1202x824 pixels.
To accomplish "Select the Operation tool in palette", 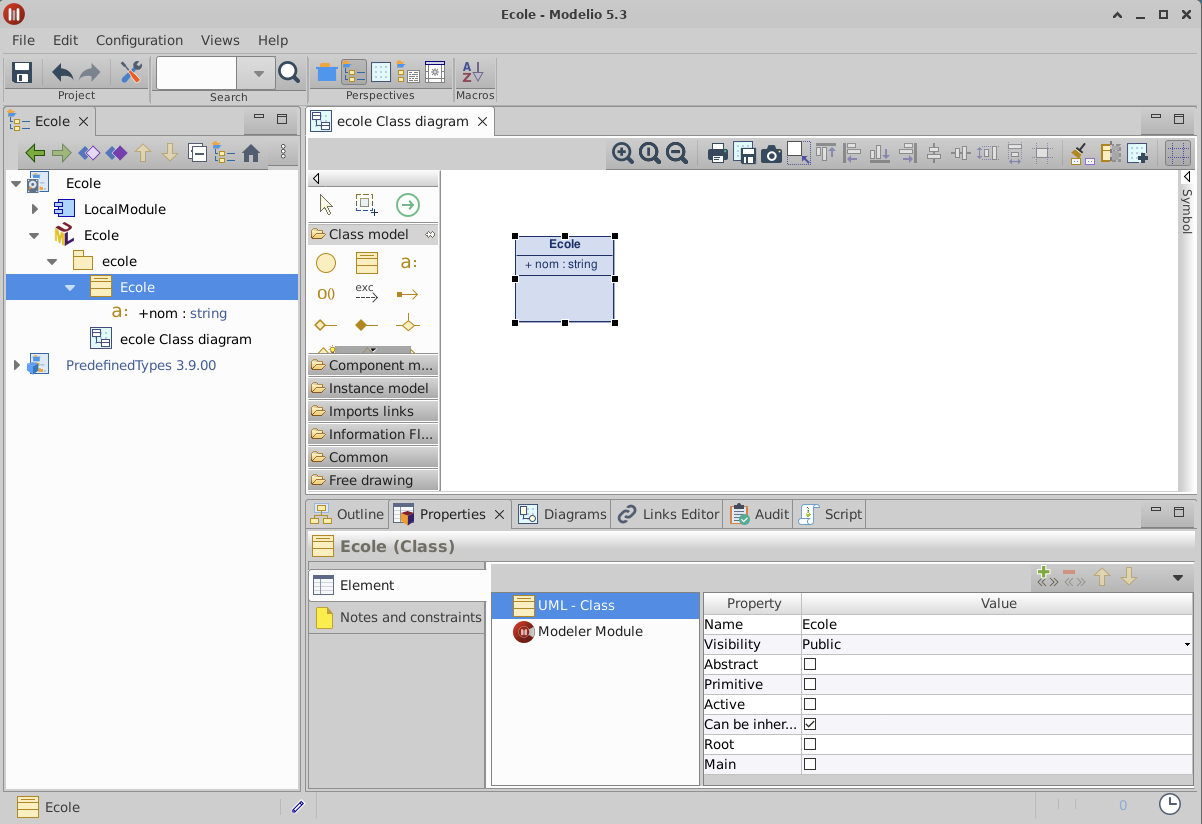I will (x=326, y=294).
